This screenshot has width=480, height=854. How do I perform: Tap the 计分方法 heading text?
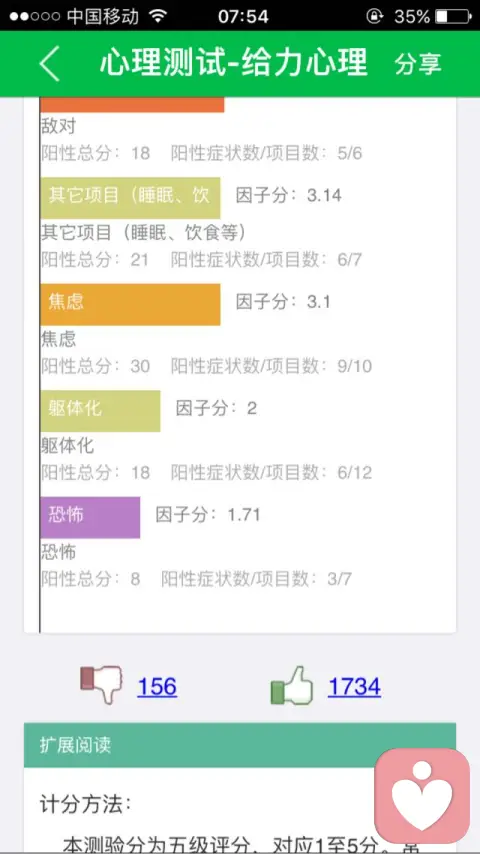(x=86, y=803)
